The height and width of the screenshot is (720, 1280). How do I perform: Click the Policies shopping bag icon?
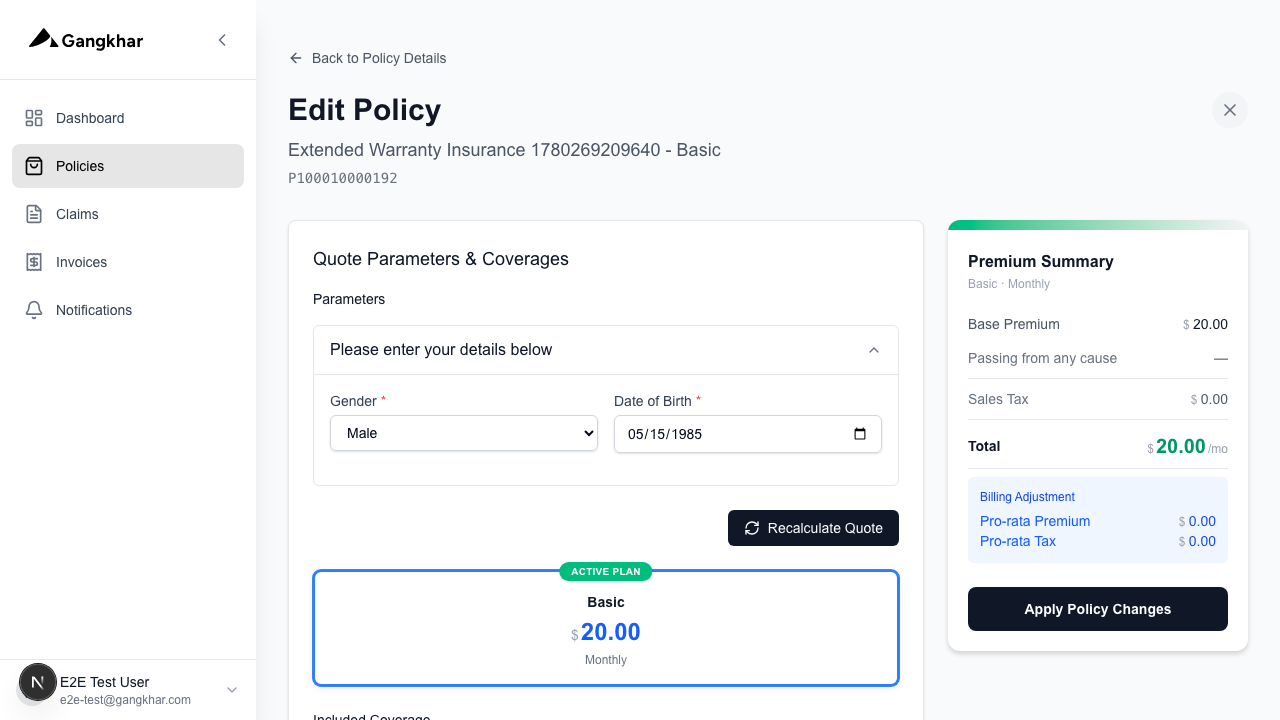(34, 166)
